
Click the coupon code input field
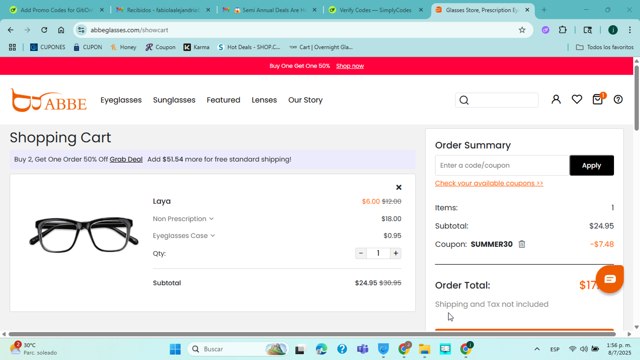(502, 165)
